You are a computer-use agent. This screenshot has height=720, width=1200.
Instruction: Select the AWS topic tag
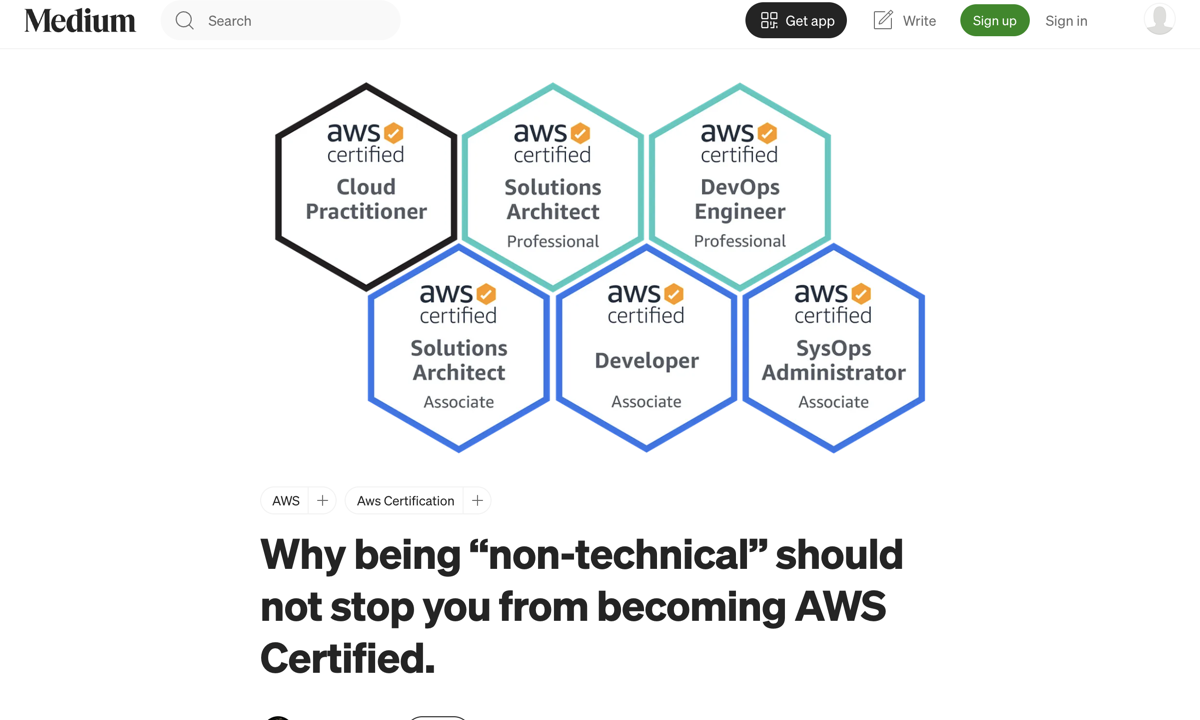[286, 500]
